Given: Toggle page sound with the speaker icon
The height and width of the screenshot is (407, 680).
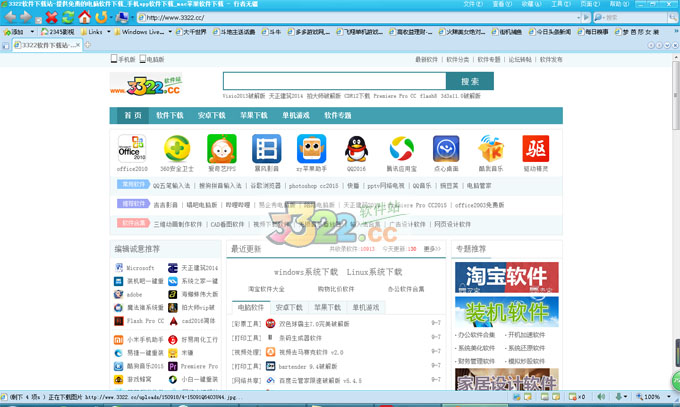Looking at the screenshot, I should point(601,397).
